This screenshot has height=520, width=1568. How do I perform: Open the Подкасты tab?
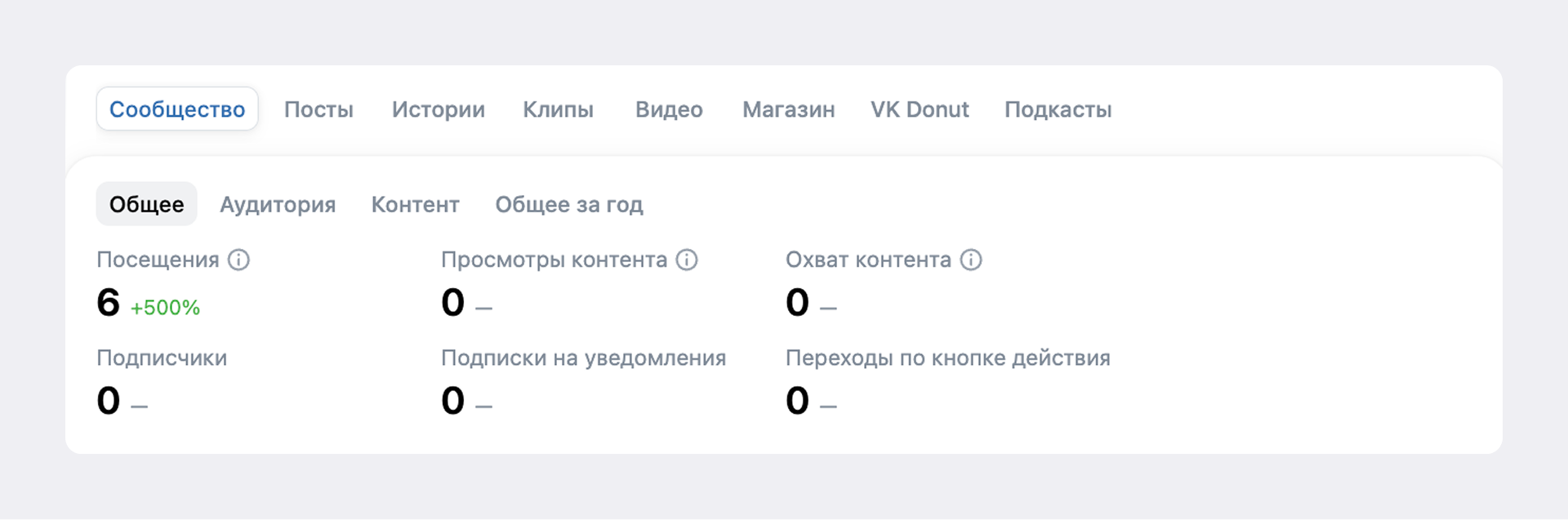1058,109
